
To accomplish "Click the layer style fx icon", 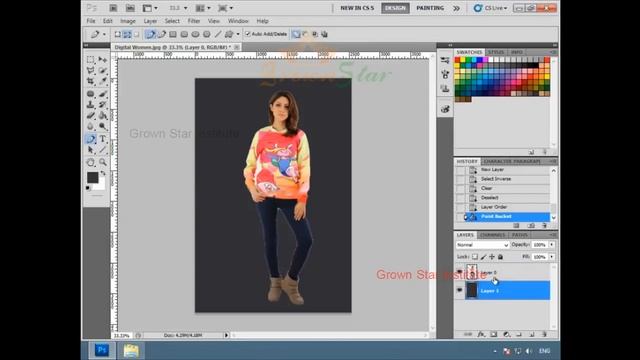I will tap(481, 334).
